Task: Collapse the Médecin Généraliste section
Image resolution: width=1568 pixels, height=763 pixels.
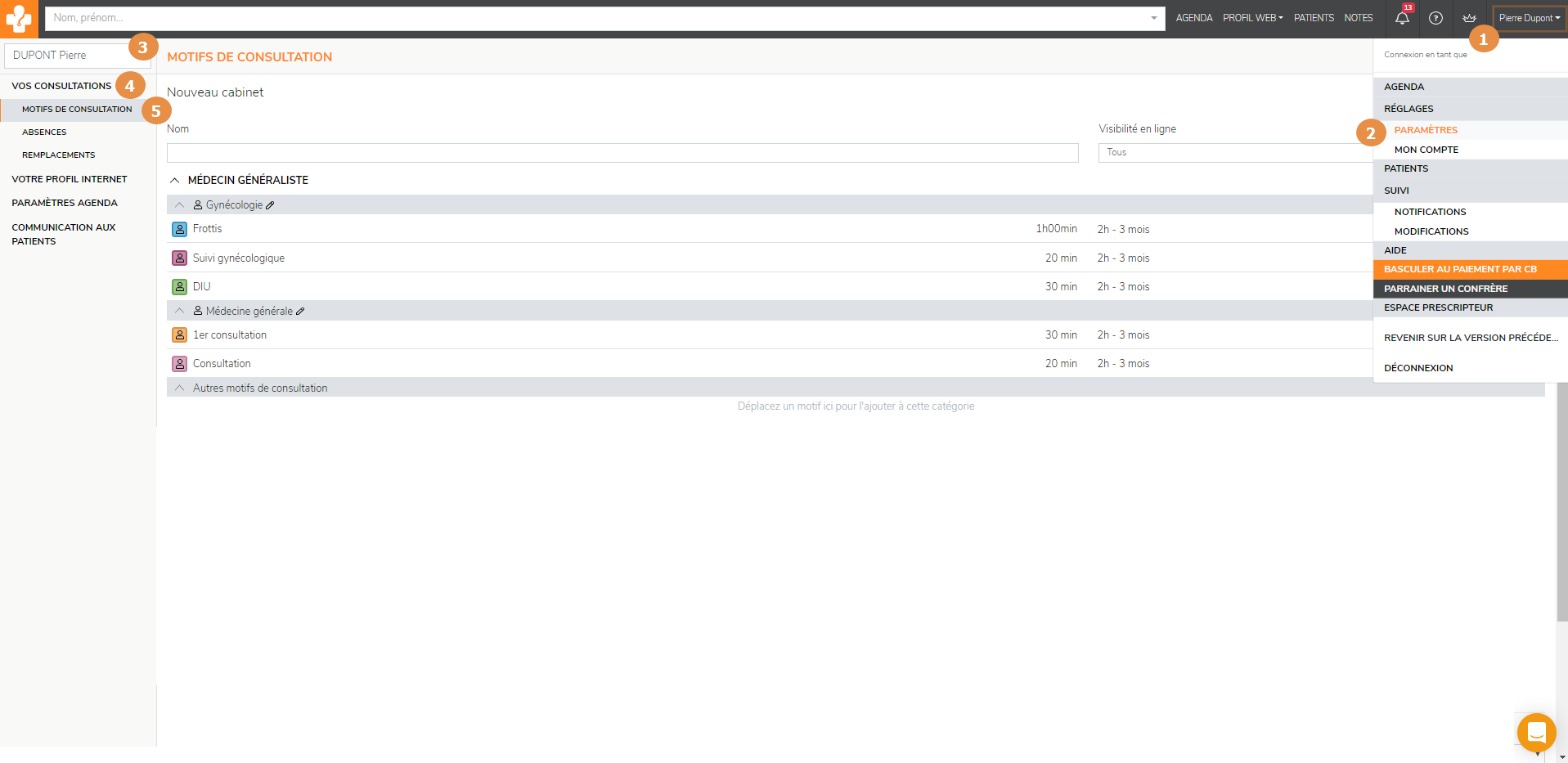Action: click(174, 180)
